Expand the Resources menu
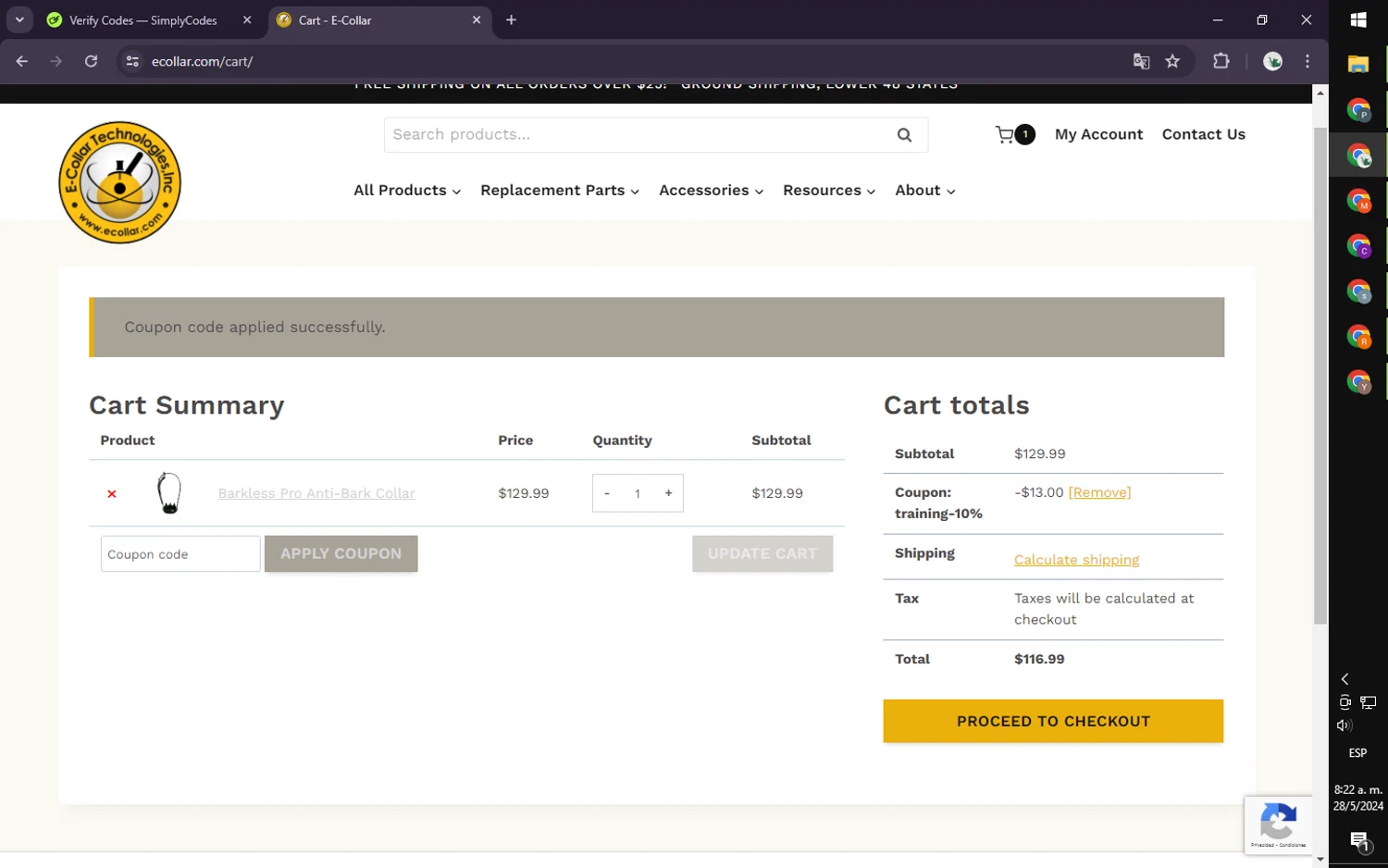1388x868 pixels. (829, 190)
